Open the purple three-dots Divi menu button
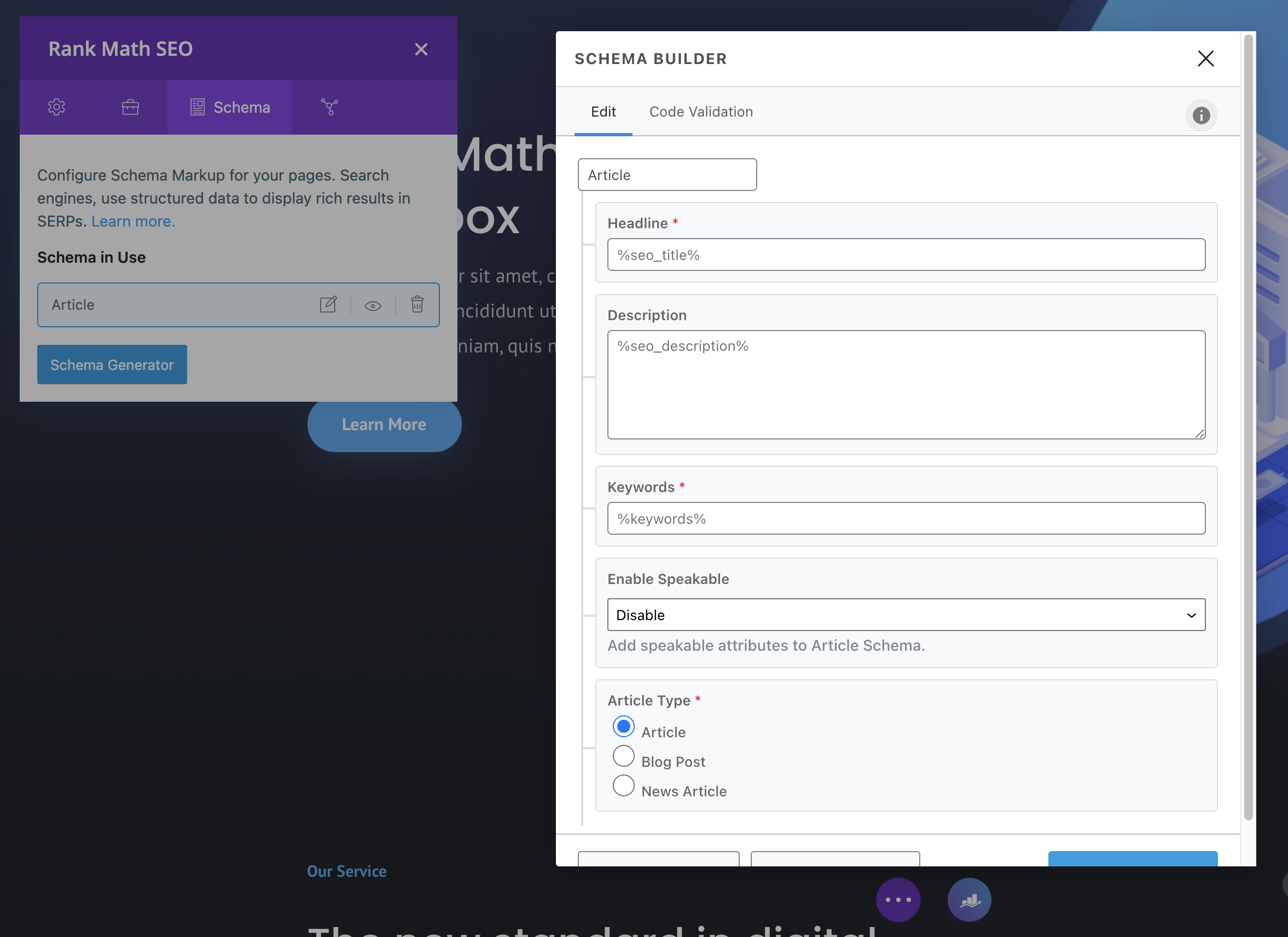The height and width of the screenshot is (937, 1288). pyautogui.click(x=898, y=899)
